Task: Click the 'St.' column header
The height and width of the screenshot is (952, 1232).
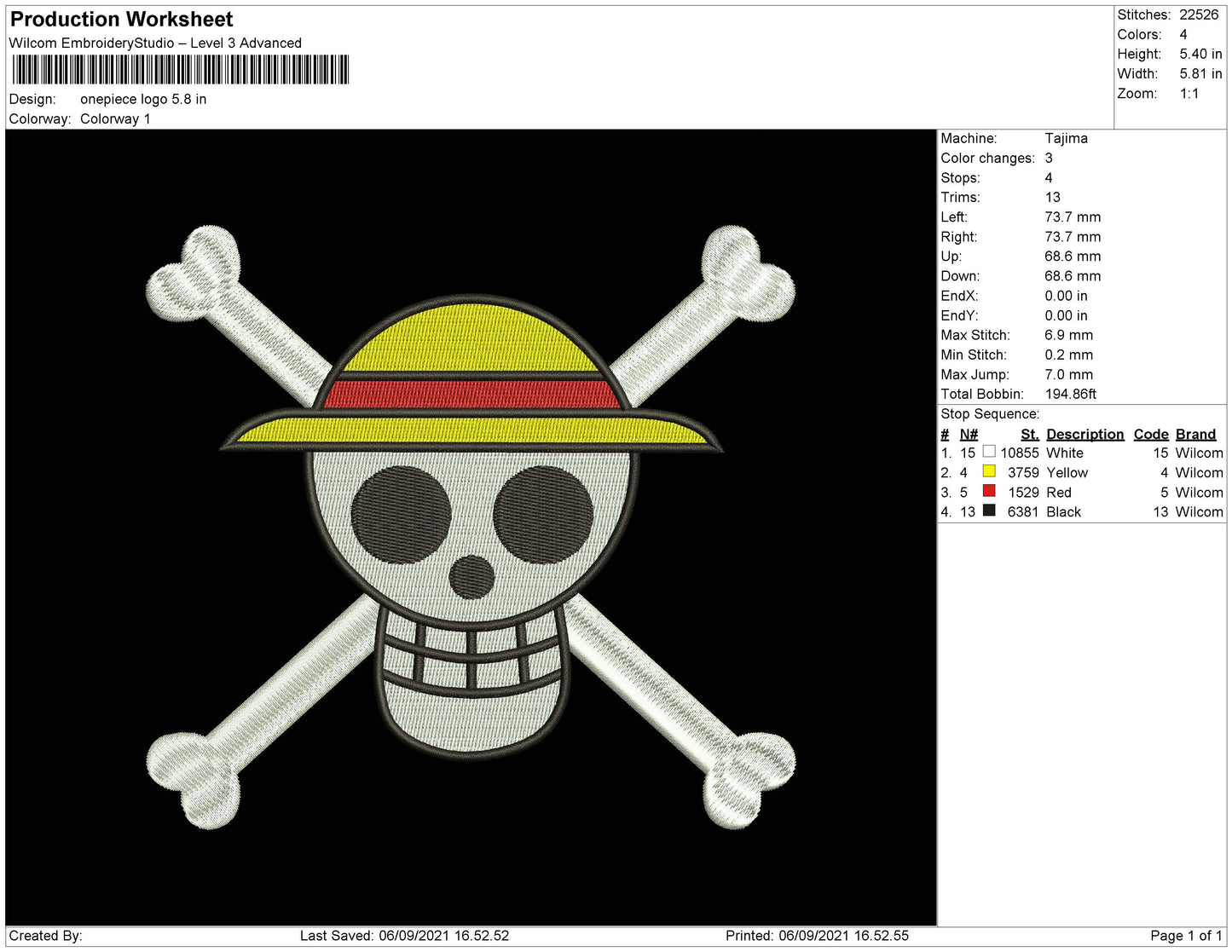Action: (1030, 434)
